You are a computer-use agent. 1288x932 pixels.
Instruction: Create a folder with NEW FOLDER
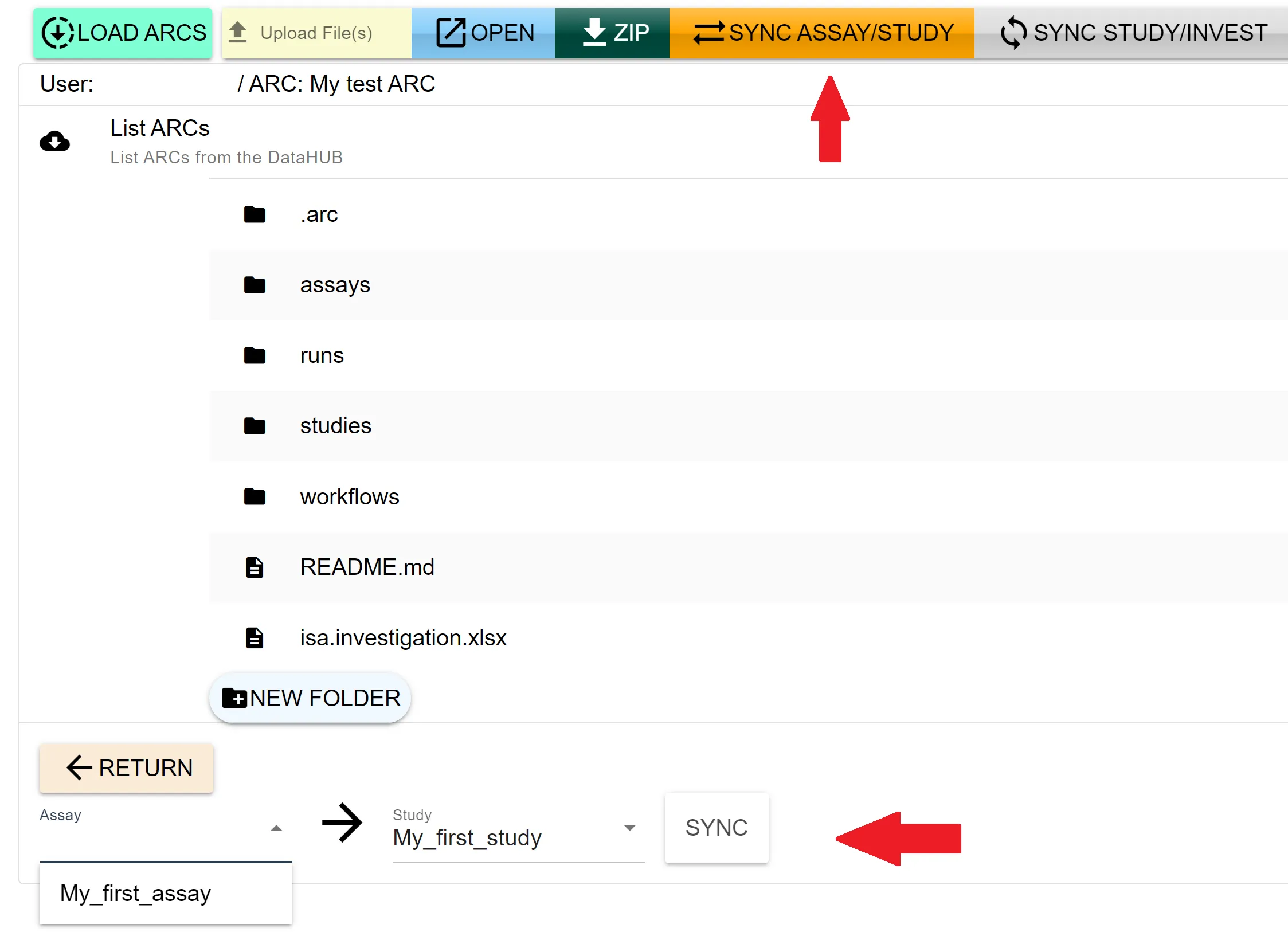pyautogui.click(x=310, y=698)
